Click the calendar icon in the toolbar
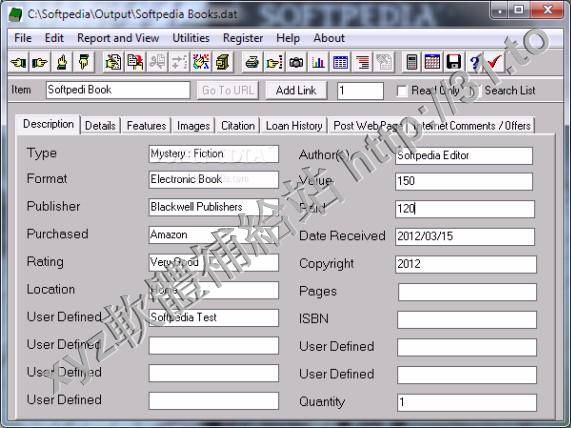Screen dimensions: 571x428 (x=432, y=62)
